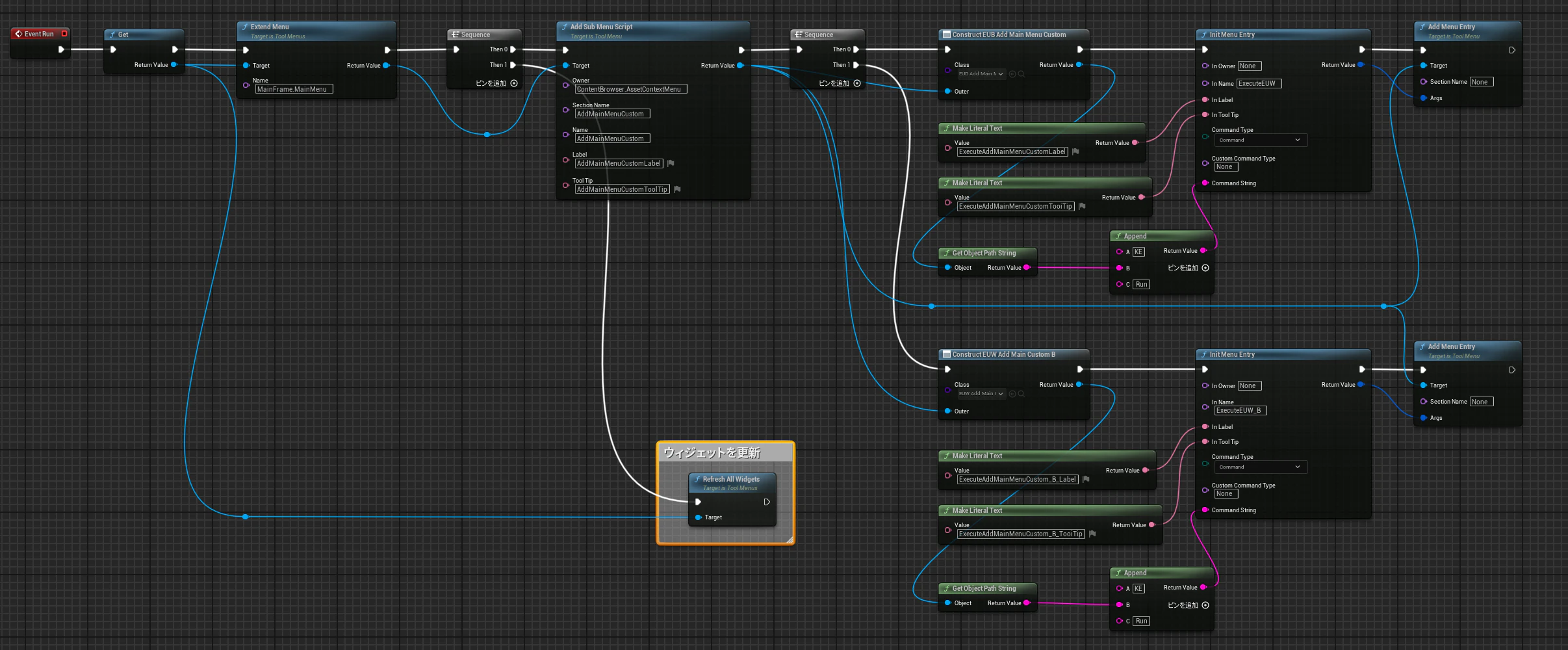Click the resize grip of the ウィジェットを更新 comment

789,539
